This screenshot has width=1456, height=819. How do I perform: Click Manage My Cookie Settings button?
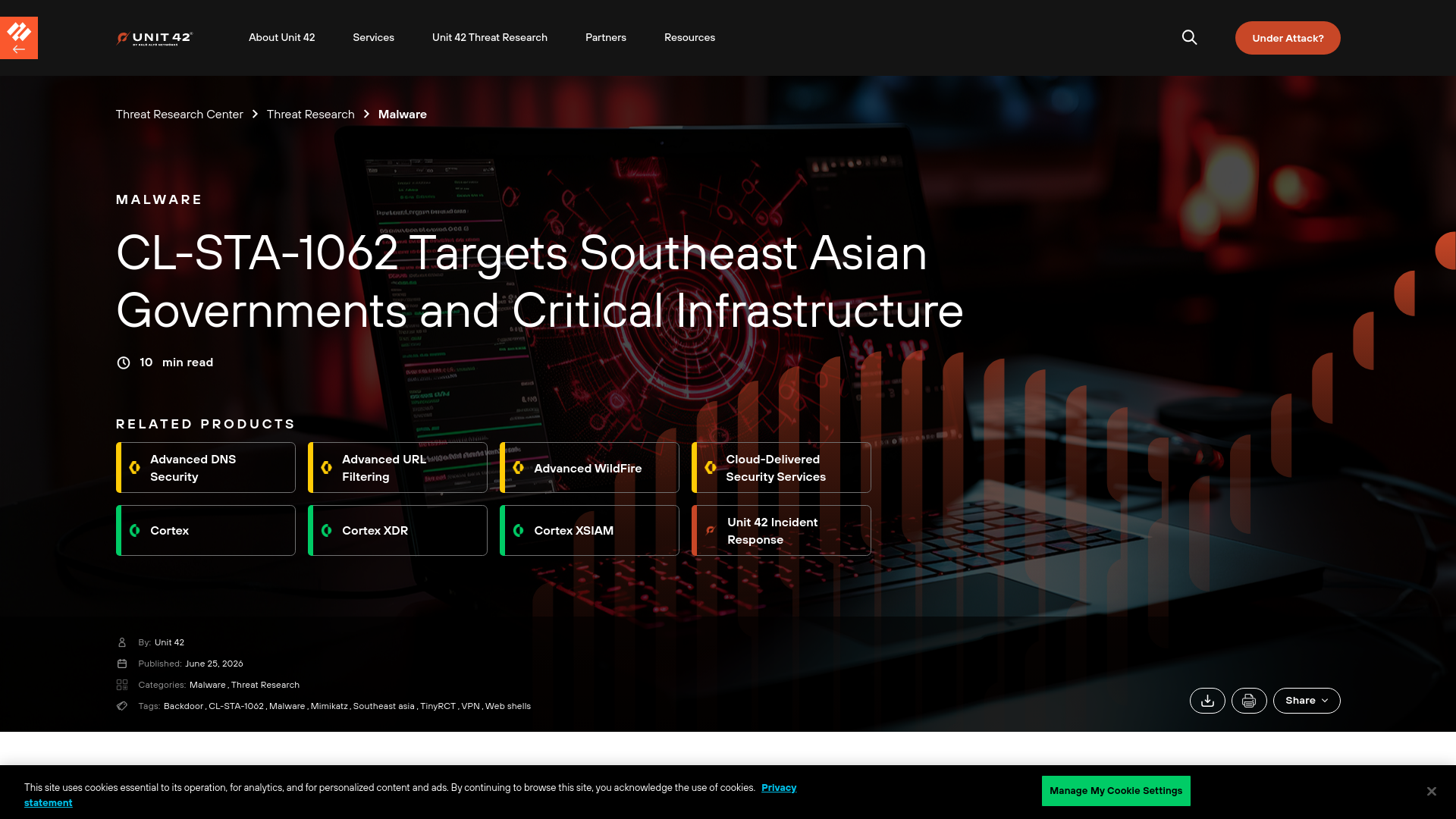1116,791
